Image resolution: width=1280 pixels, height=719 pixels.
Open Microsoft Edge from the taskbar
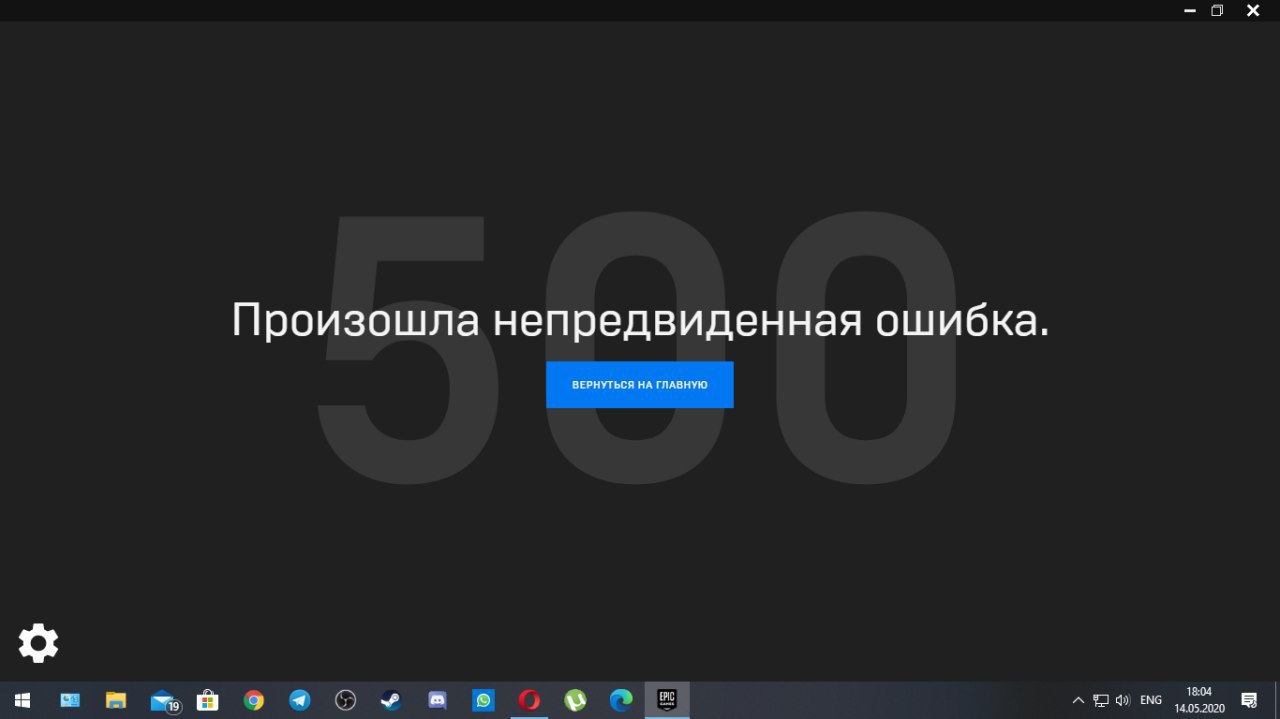point(621,700)
